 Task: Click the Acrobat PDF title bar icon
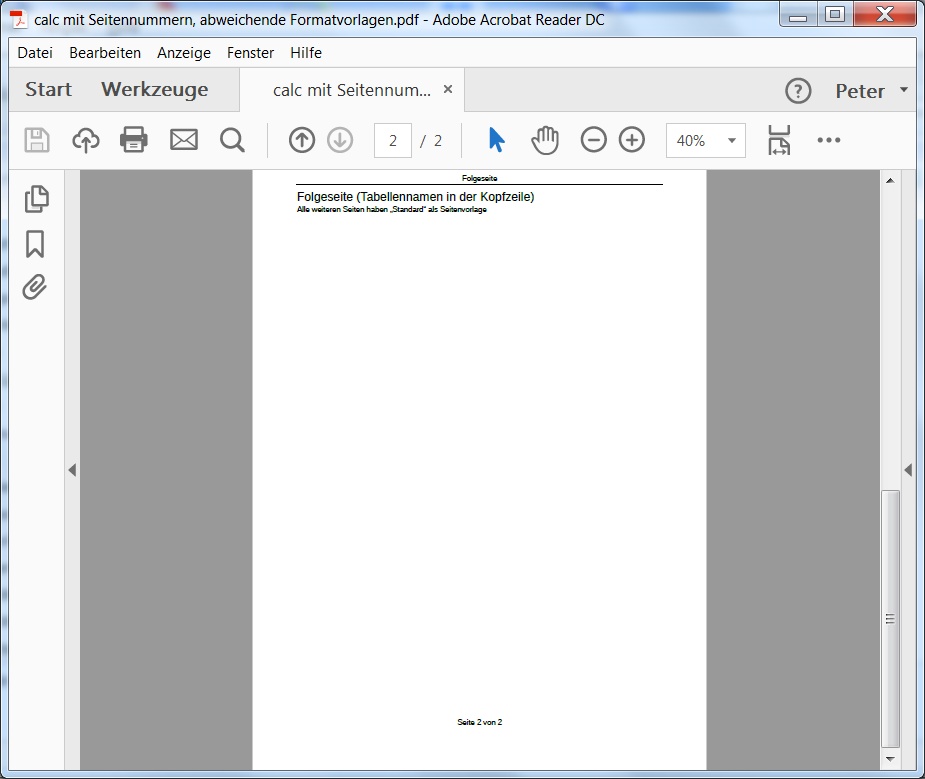tap(19, 19)
